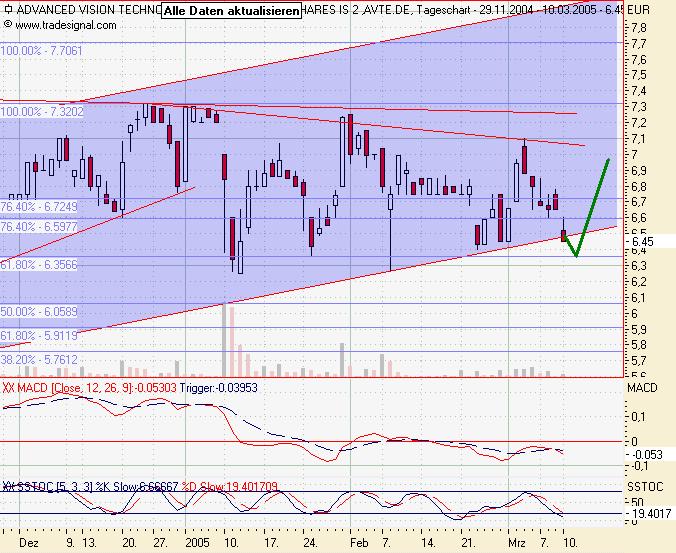Viewport: 676px width, 553px height.
Task: Select the green V-shaped forecast line
Action: (586, 207)
